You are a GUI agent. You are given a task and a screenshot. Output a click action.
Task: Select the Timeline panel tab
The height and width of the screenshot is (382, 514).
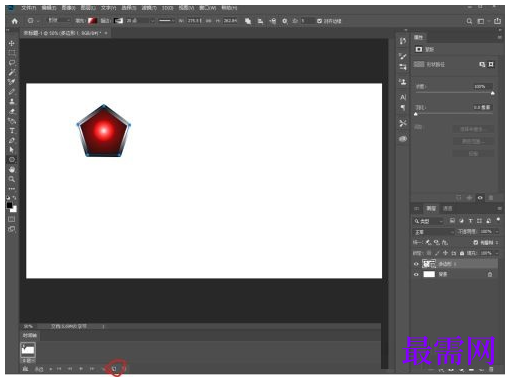[30, 335]
